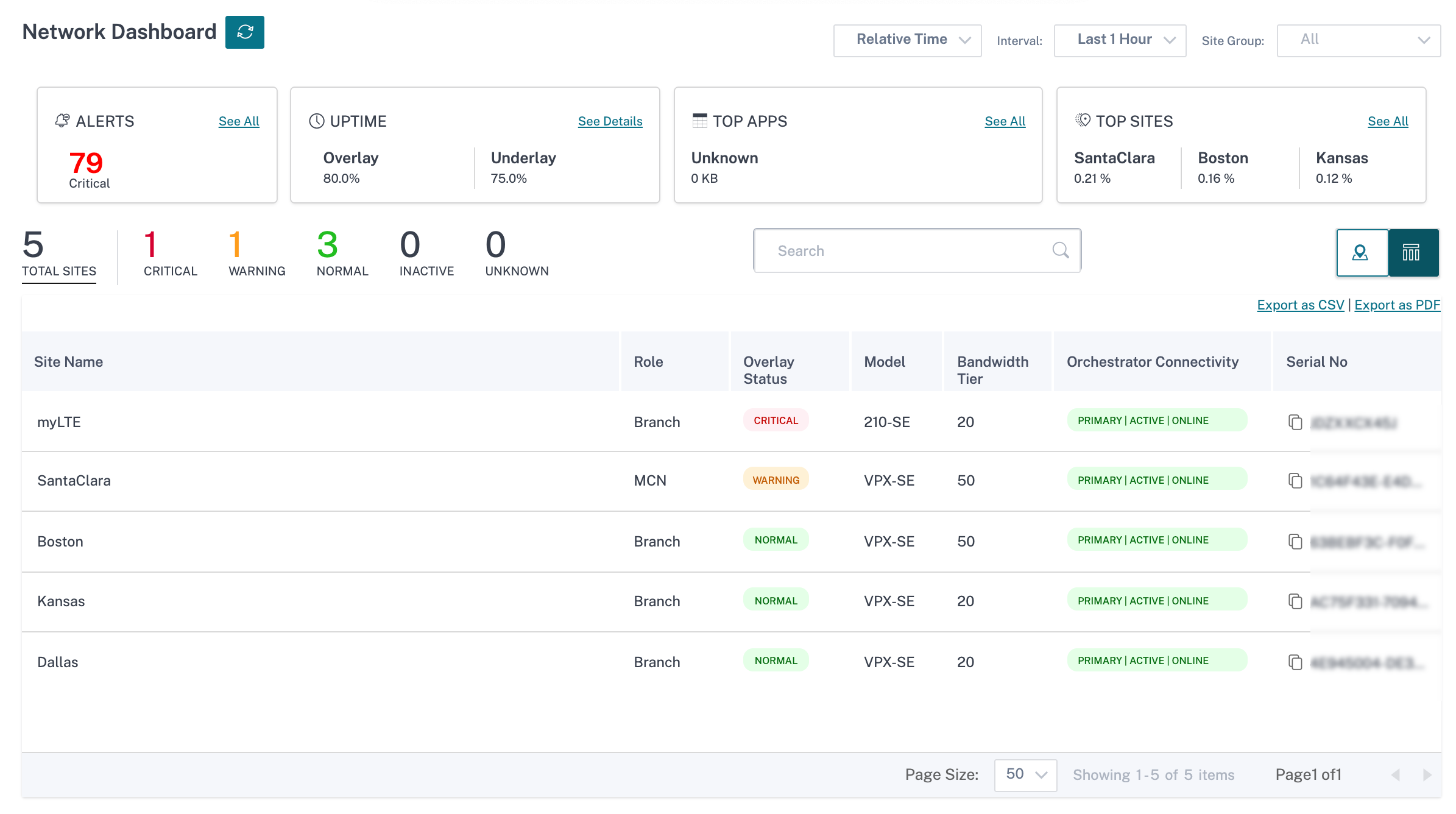This screenshot has height=814, width=1456.
Task: Change Page Size 50 dropdown
Action: 1025,775
